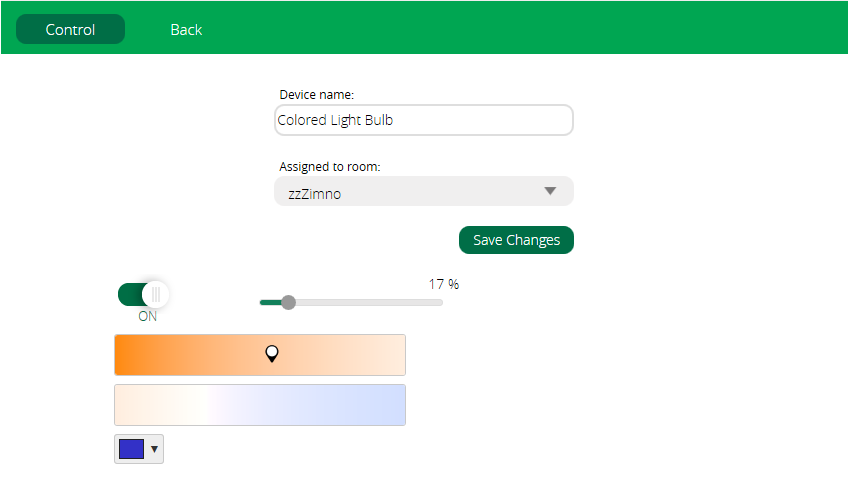Select cool blue end of white-blue gradient
This screenshot has height=478, width=849.
[x=398, y=405]
